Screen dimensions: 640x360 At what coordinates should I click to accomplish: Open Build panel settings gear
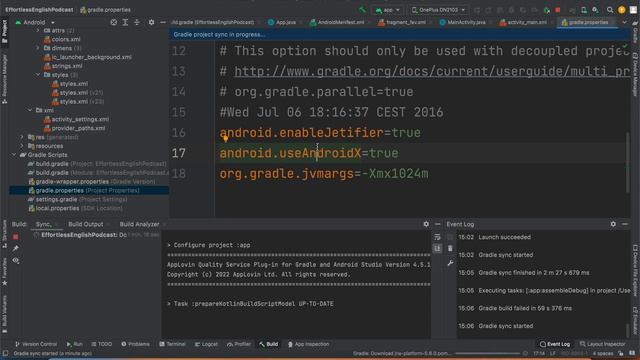(x=426, y=224)
